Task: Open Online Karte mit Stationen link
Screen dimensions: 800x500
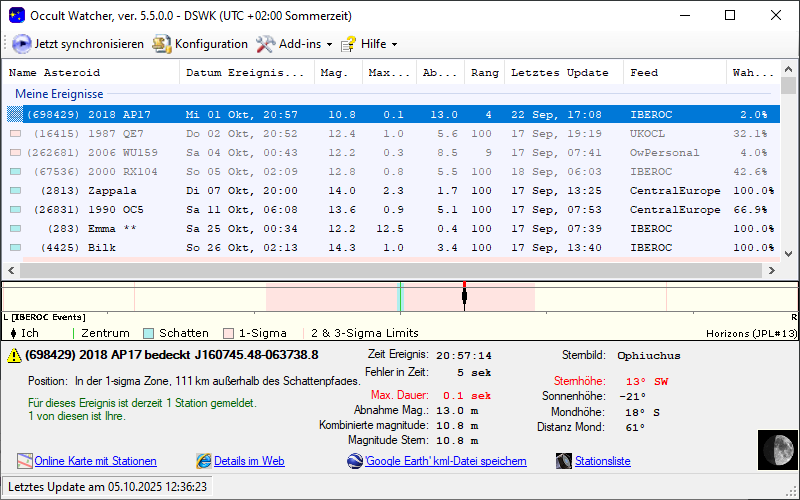Action: 95,461
